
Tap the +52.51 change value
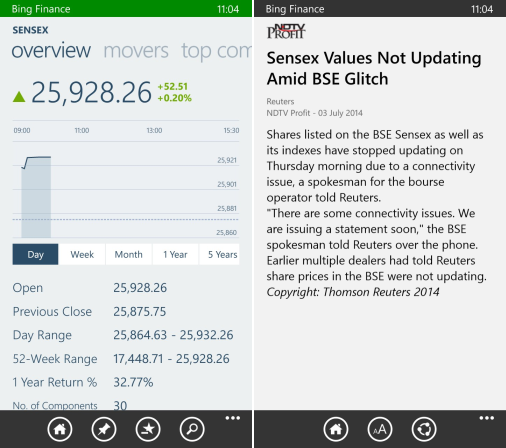click(173, 86)
